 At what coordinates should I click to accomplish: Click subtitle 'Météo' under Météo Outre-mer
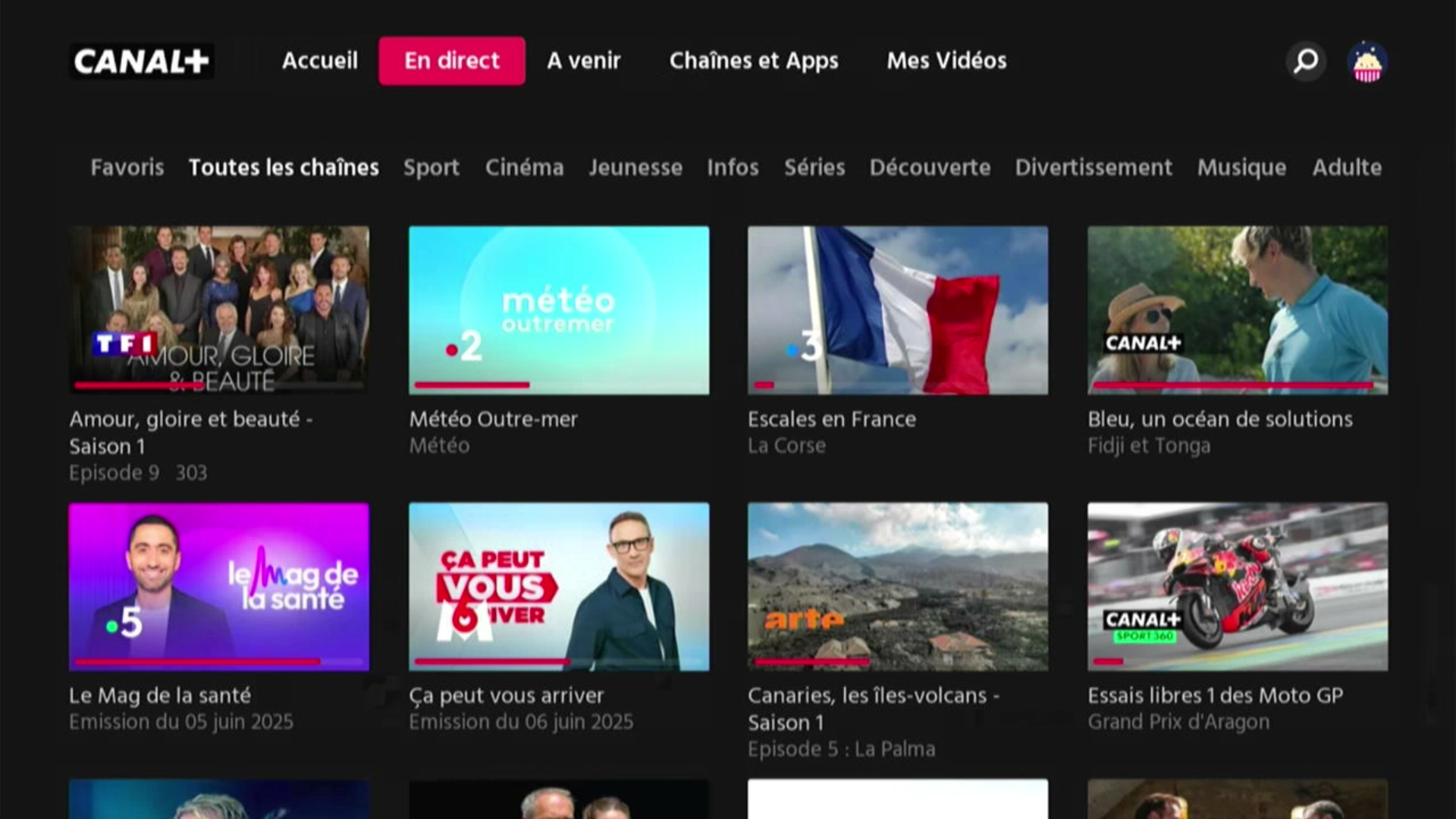439,445
